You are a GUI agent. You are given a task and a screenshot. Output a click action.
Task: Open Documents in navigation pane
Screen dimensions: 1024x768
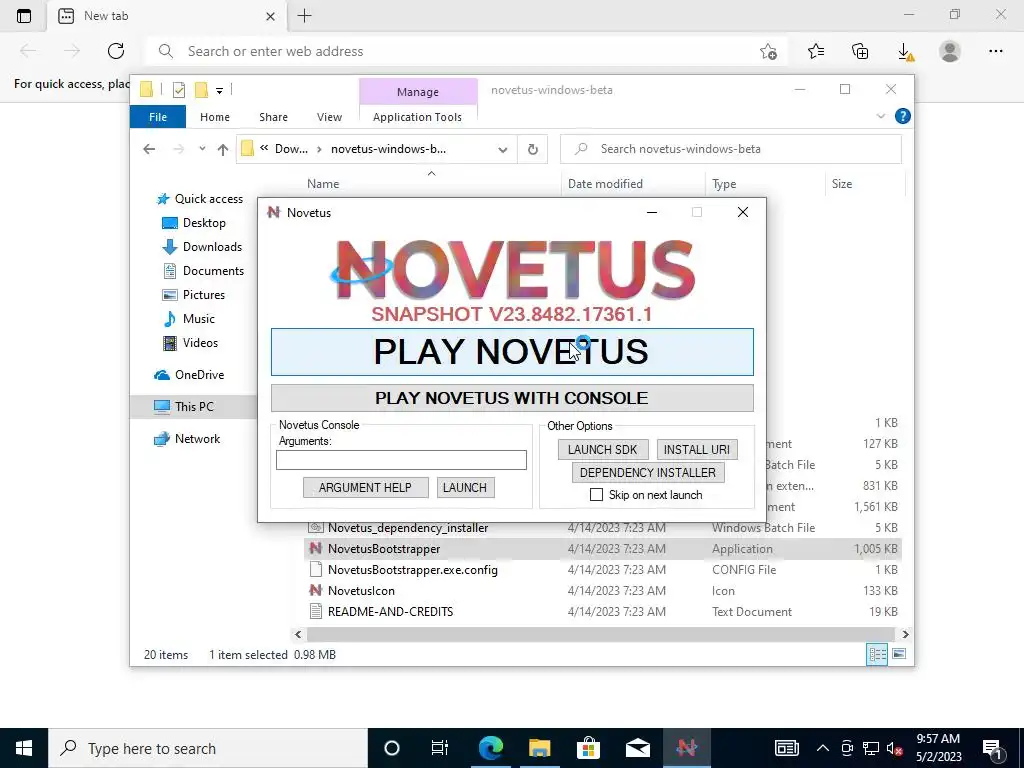point(203,270)
